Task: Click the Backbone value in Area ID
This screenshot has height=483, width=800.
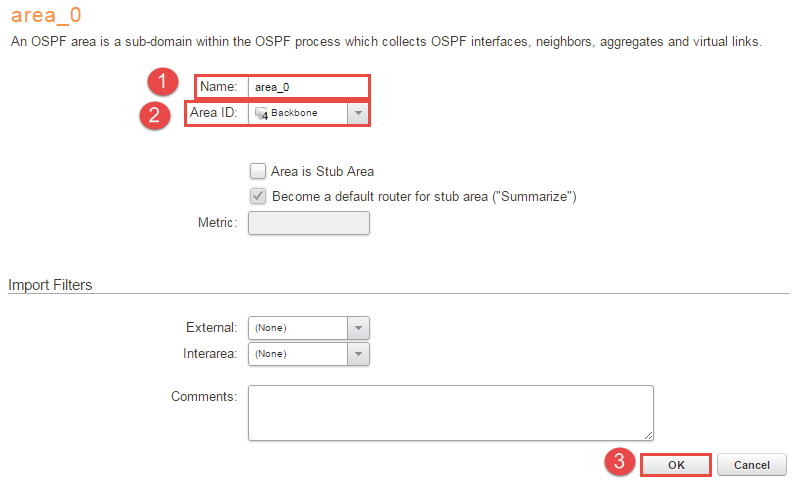Action: pos(295,113)
